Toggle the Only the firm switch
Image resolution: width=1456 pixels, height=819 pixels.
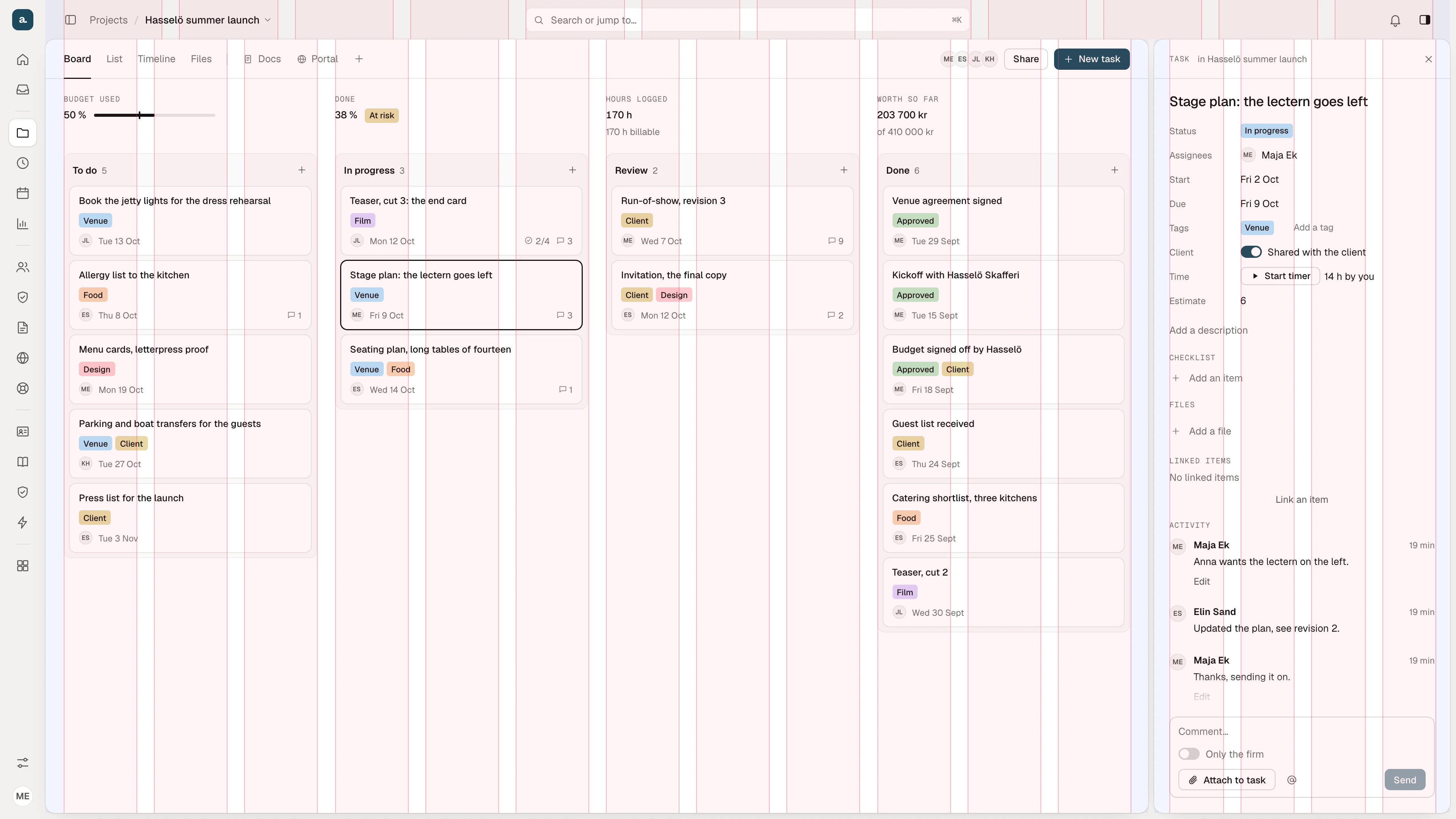click(x=1189, y=754)
